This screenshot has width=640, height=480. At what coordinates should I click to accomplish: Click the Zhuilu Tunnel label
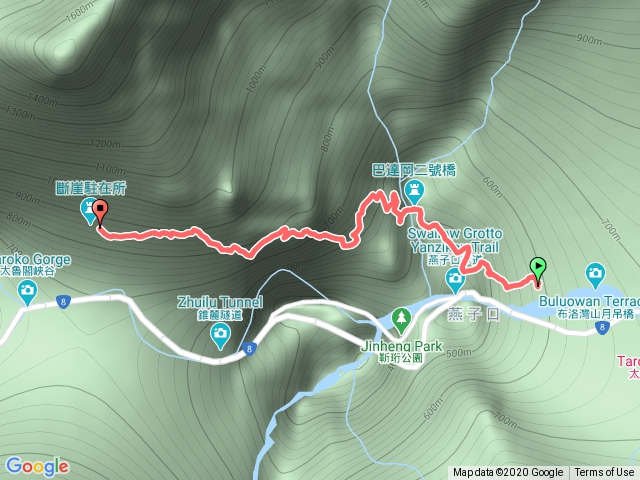[220, 303]
